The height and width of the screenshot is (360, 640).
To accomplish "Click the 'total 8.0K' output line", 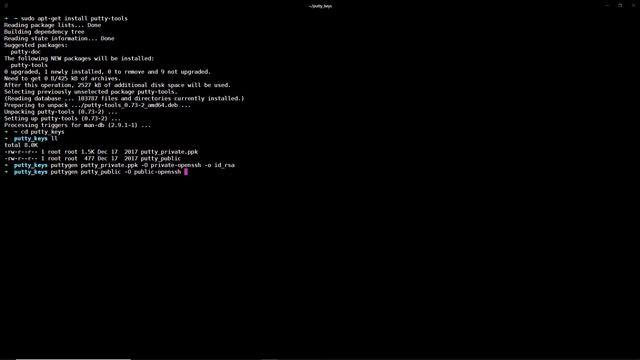I will point(21,145).
